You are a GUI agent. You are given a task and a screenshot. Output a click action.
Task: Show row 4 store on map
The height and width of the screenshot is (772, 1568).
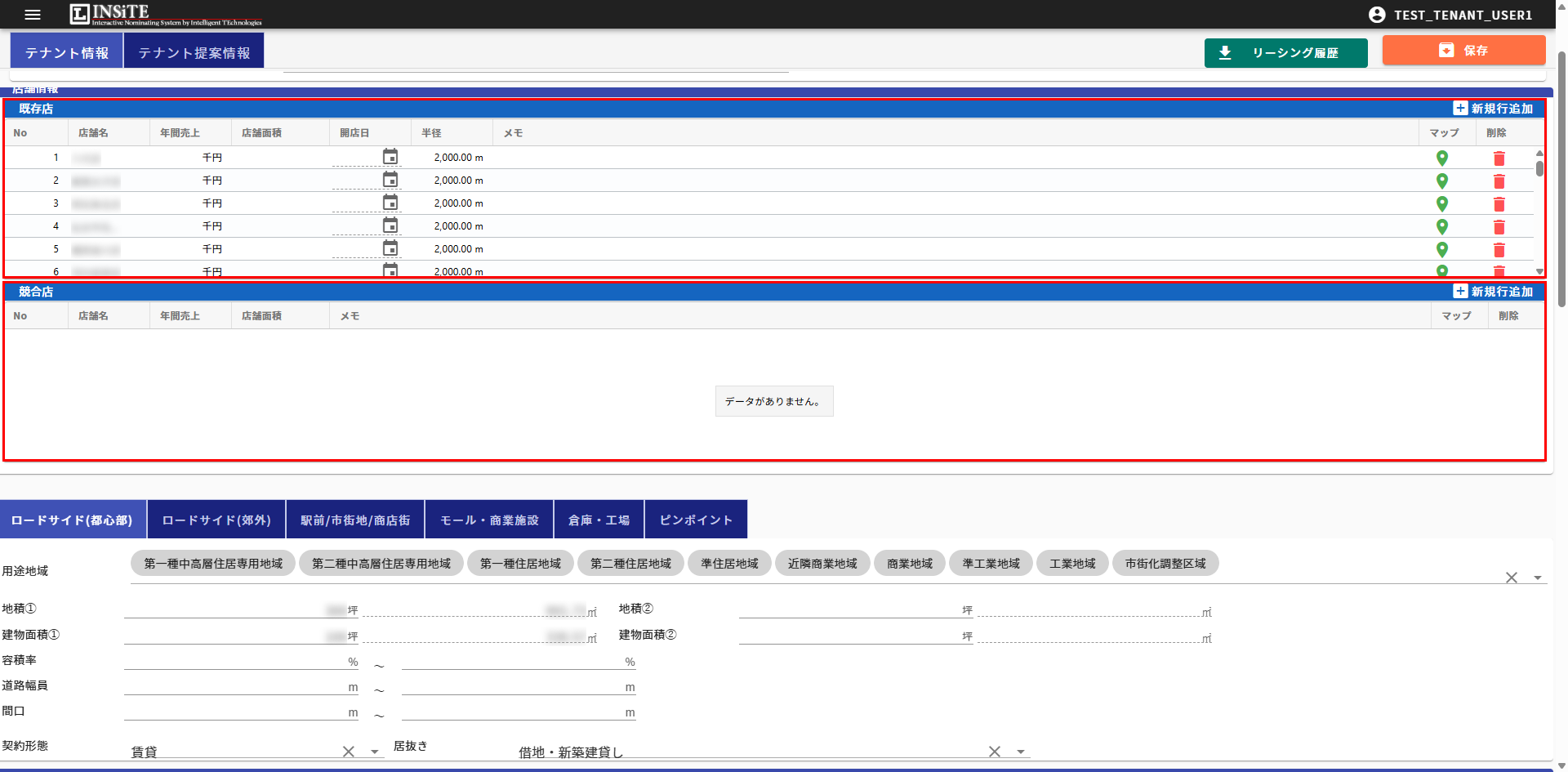pyautogui.click(x=1442, y=226)
